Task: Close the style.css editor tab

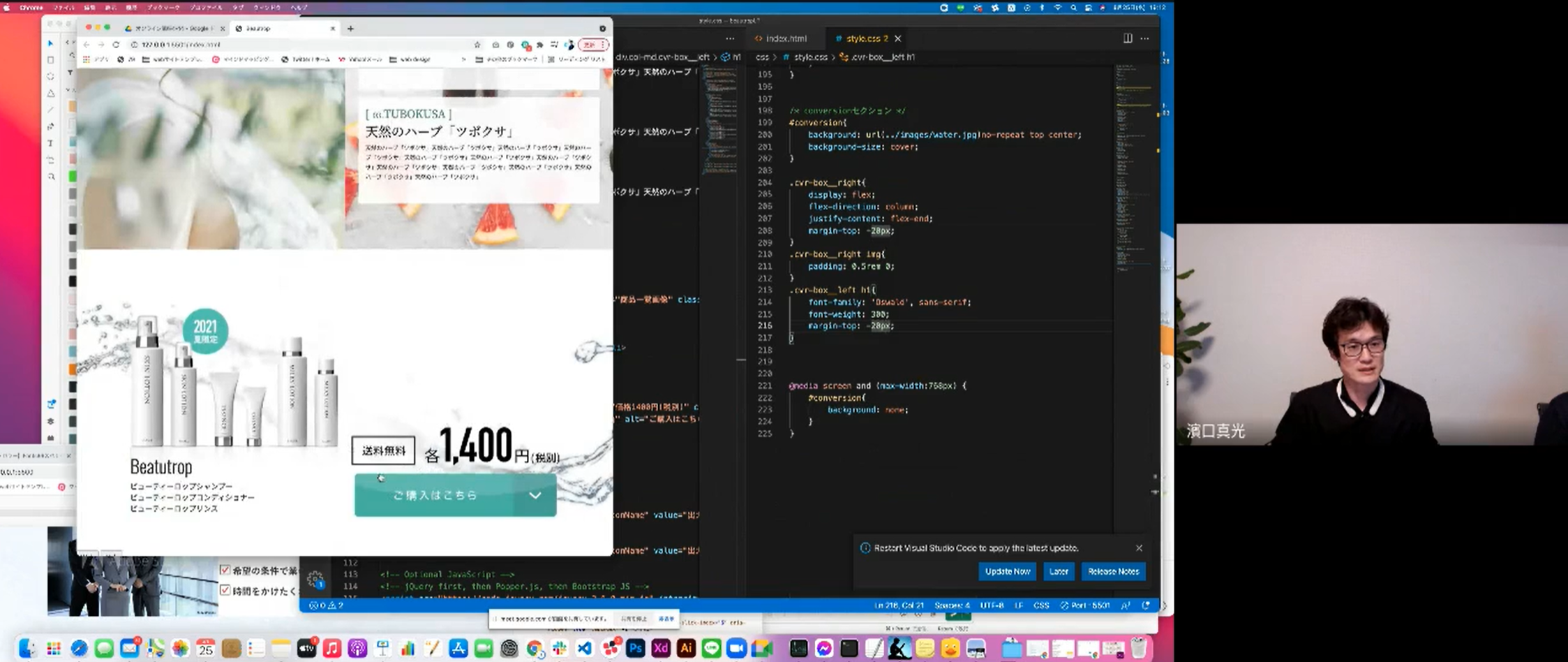Action: pos(897,38)
